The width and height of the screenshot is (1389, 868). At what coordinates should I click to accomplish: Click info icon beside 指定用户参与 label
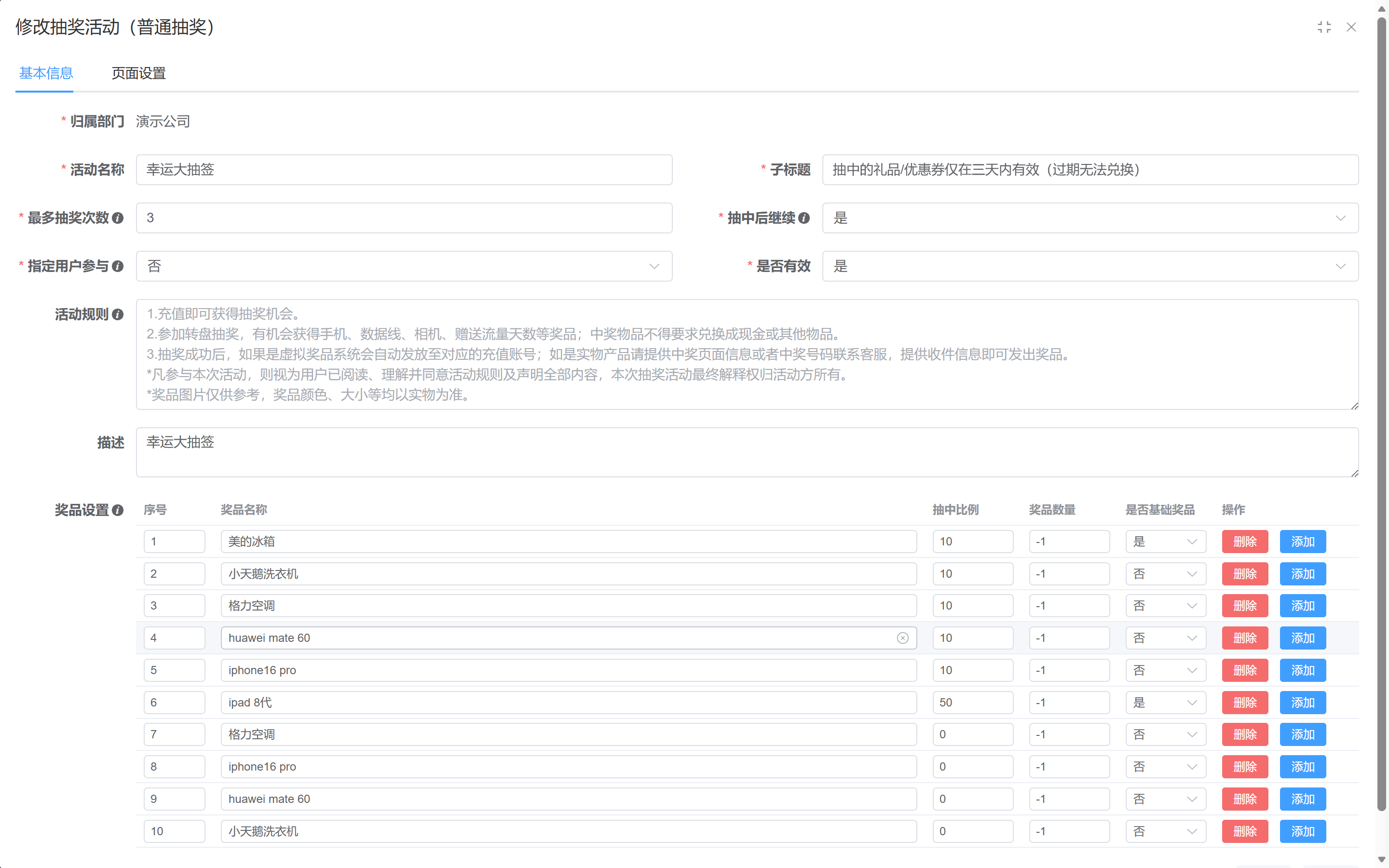(118, 266)
